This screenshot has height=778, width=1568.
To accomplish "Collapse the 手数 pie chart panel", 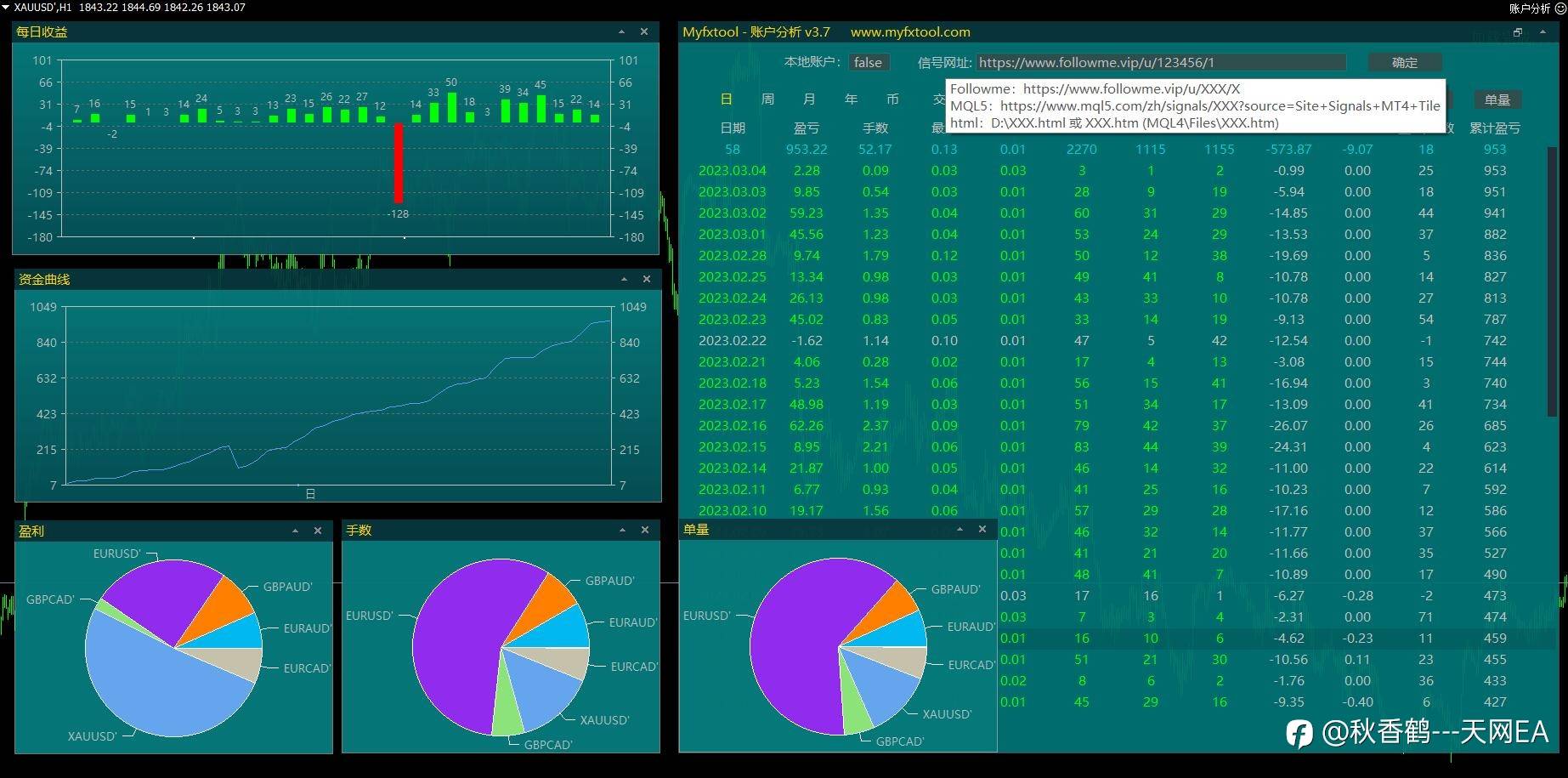I will pyautogui.click(x=622, y=530).
